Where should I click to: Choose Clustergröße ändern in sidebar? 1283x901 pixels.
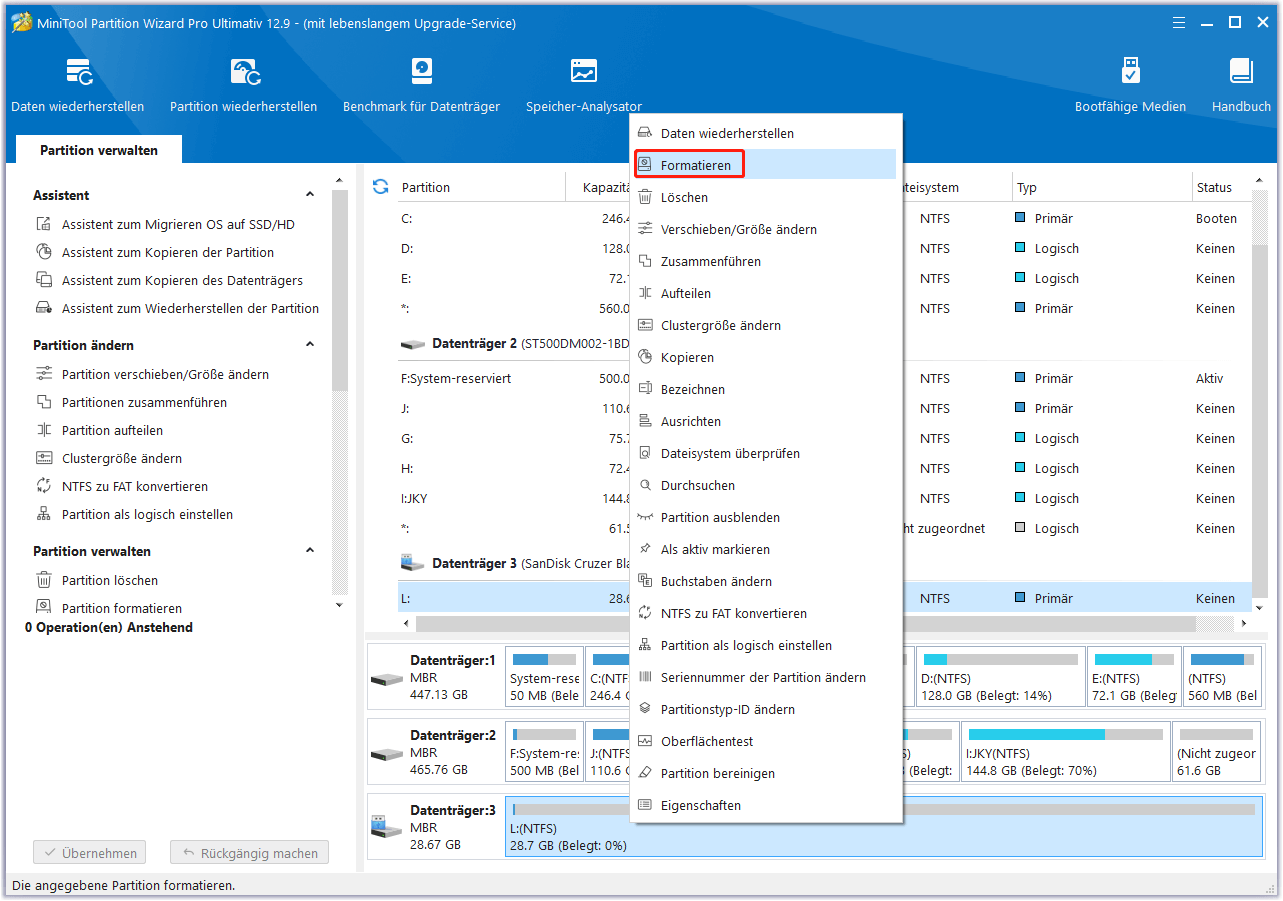[122, 458]
